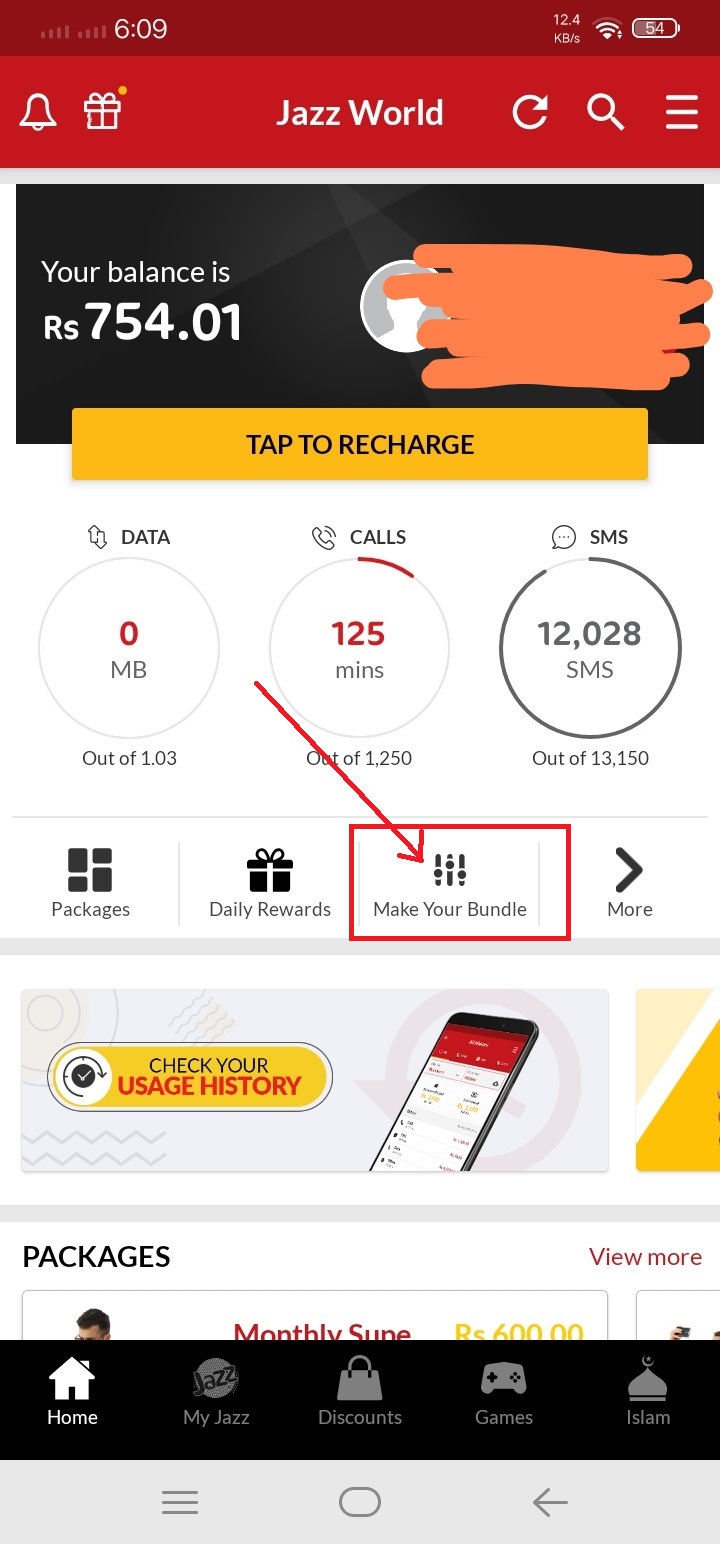Open Daily Rewards gift icon

pyautogui.click(x=270, y=883)
